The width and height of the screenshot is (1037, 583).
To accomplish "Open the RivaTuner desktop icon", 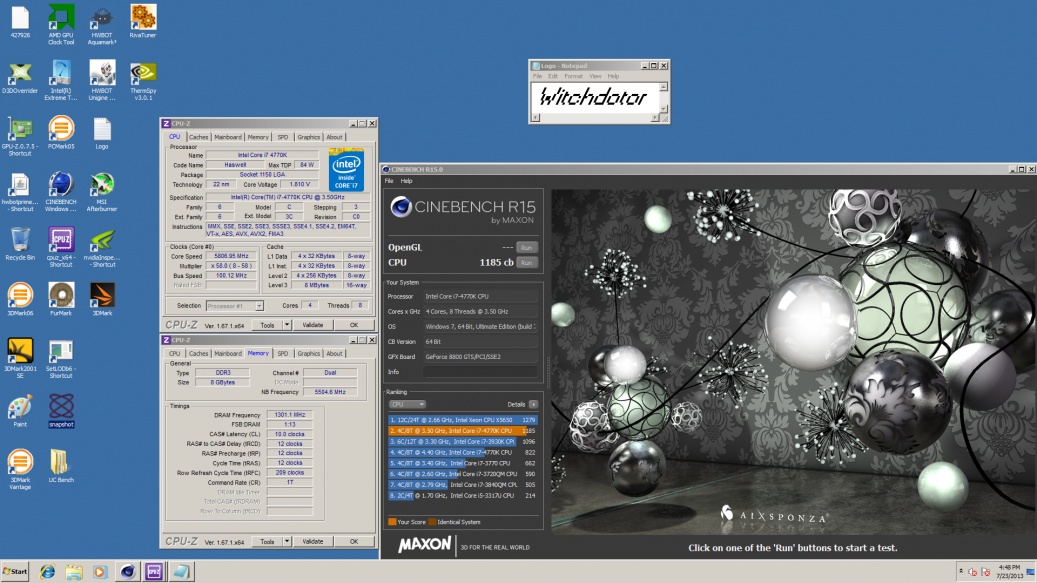I will [143, 18].
